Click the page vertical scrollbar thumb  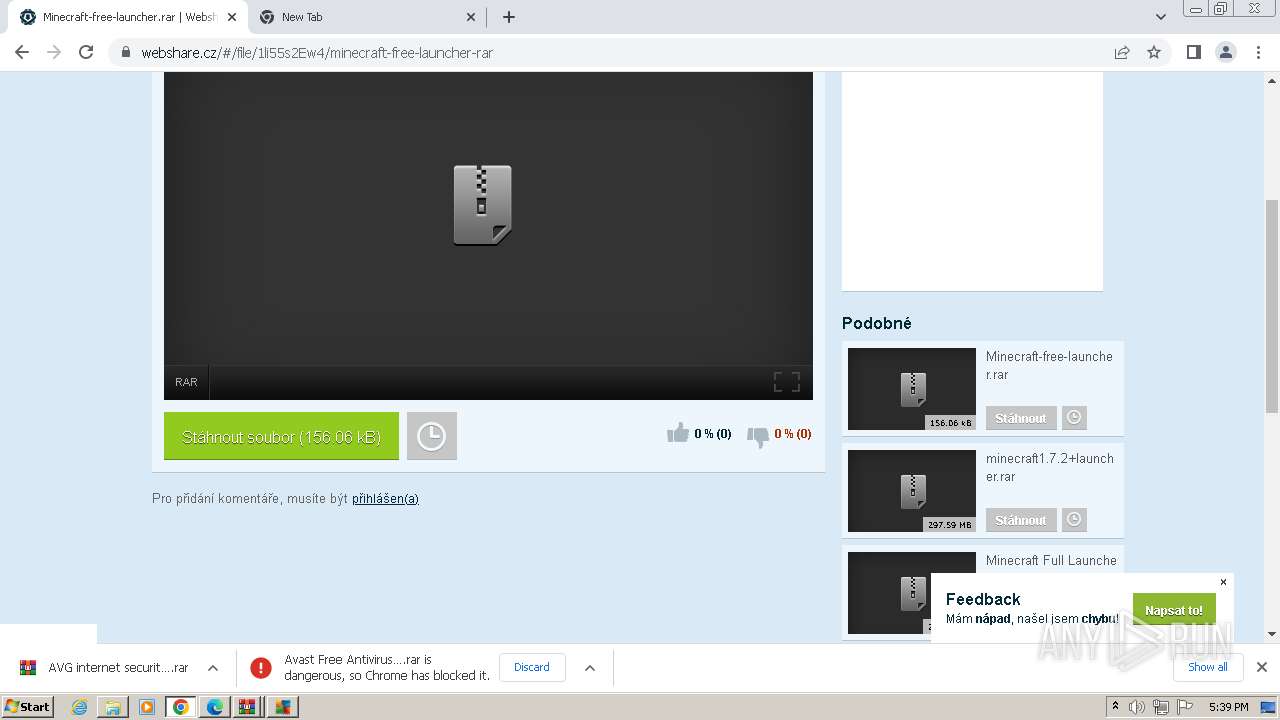click(x=1272, y=305)
